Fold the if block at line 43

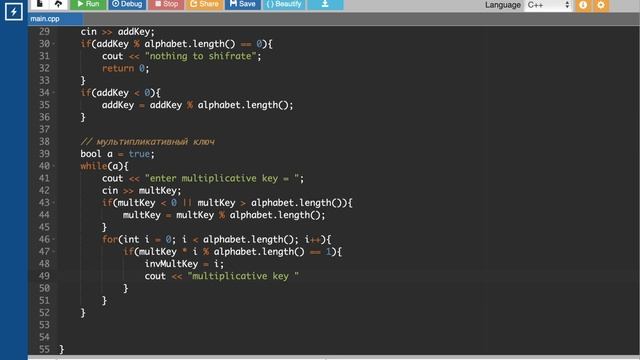click(x=54, y=203)
